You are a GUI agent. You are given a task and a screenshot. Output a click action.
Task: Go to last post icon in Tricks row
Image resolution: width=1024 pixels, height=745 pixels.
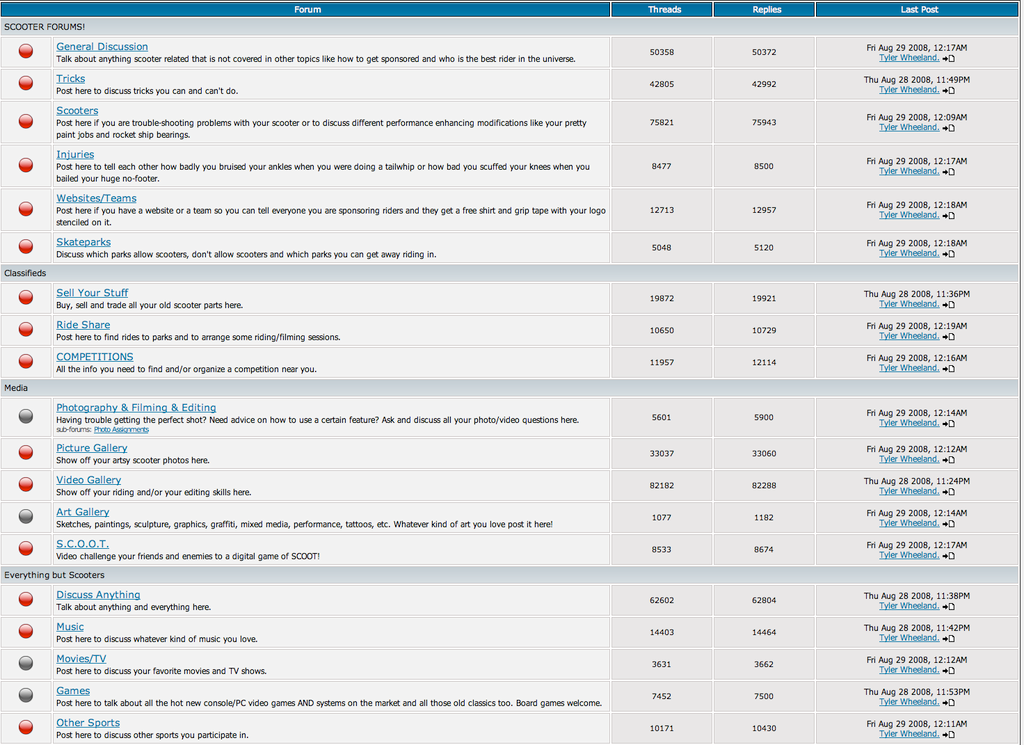pos(948,90)
